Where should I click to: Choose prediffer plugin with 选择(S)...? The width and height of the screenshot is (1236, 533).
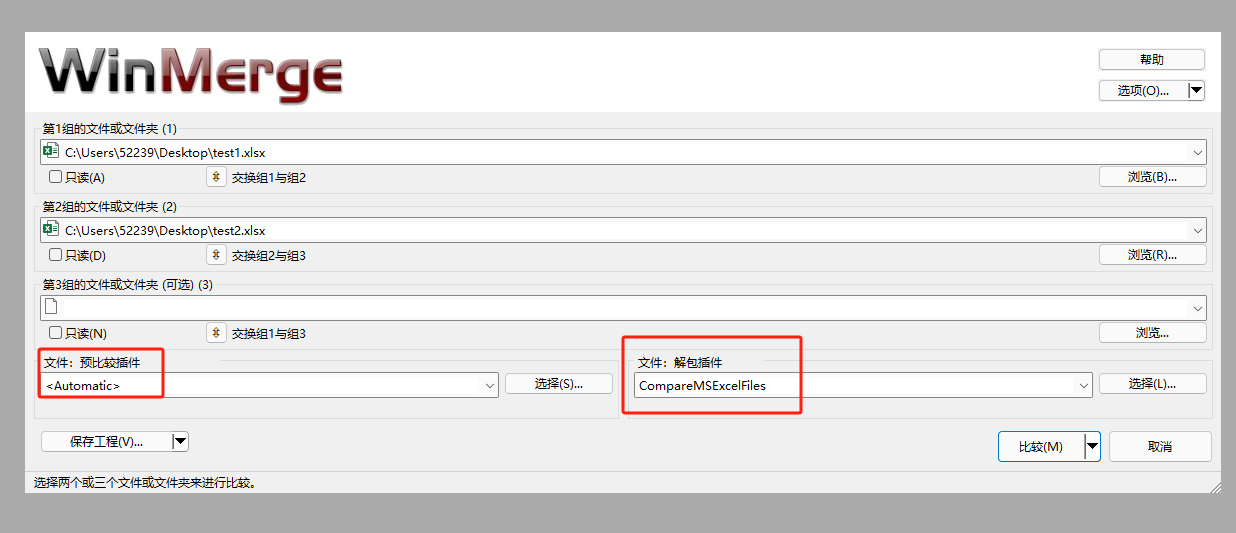coord(558,383)
